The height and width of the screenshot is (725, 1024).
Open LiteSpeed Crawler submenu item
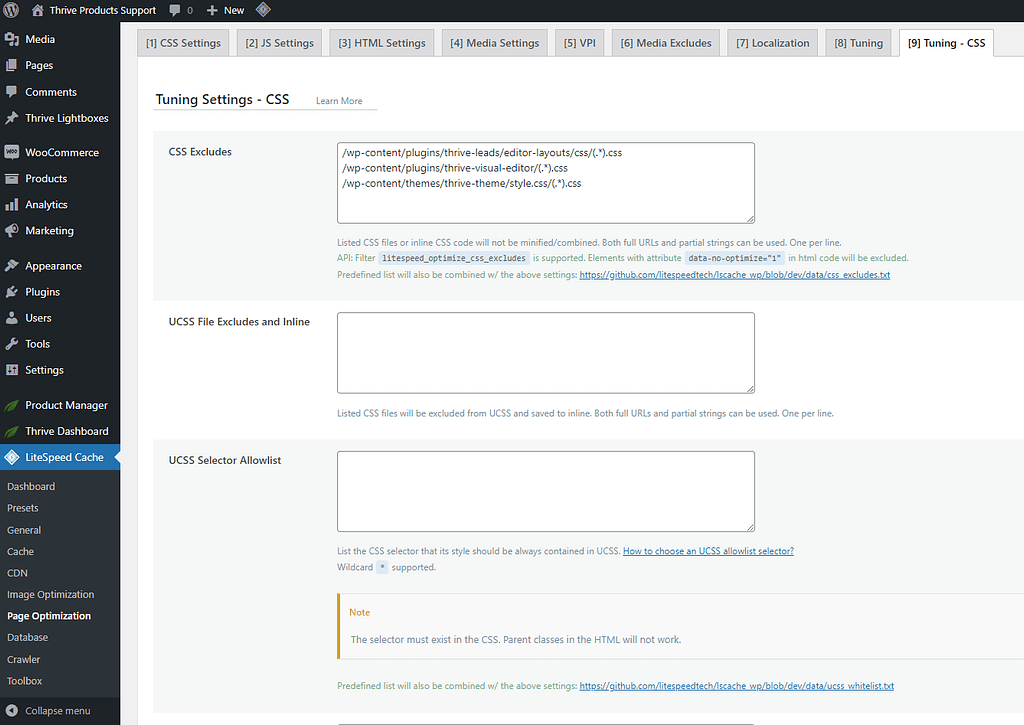point(24,660)
